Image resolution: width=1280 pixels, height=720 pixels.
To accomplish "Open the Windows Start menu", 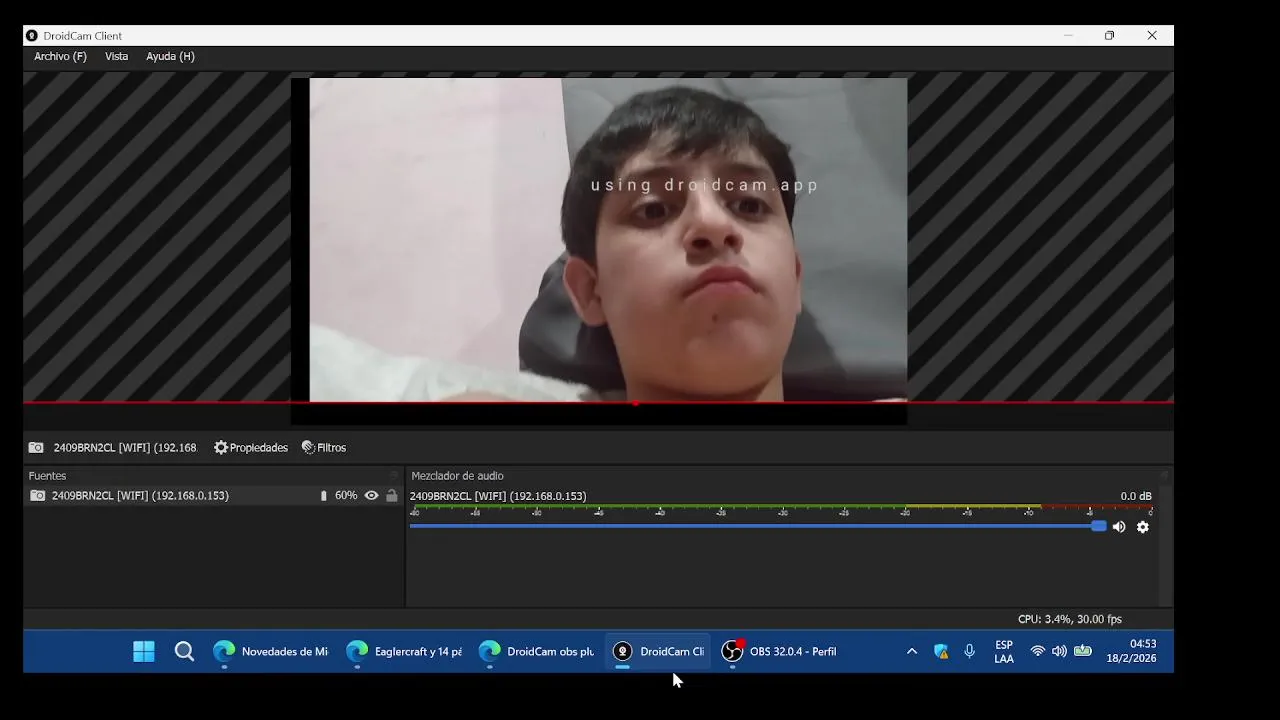I will [x=144, y=652].
